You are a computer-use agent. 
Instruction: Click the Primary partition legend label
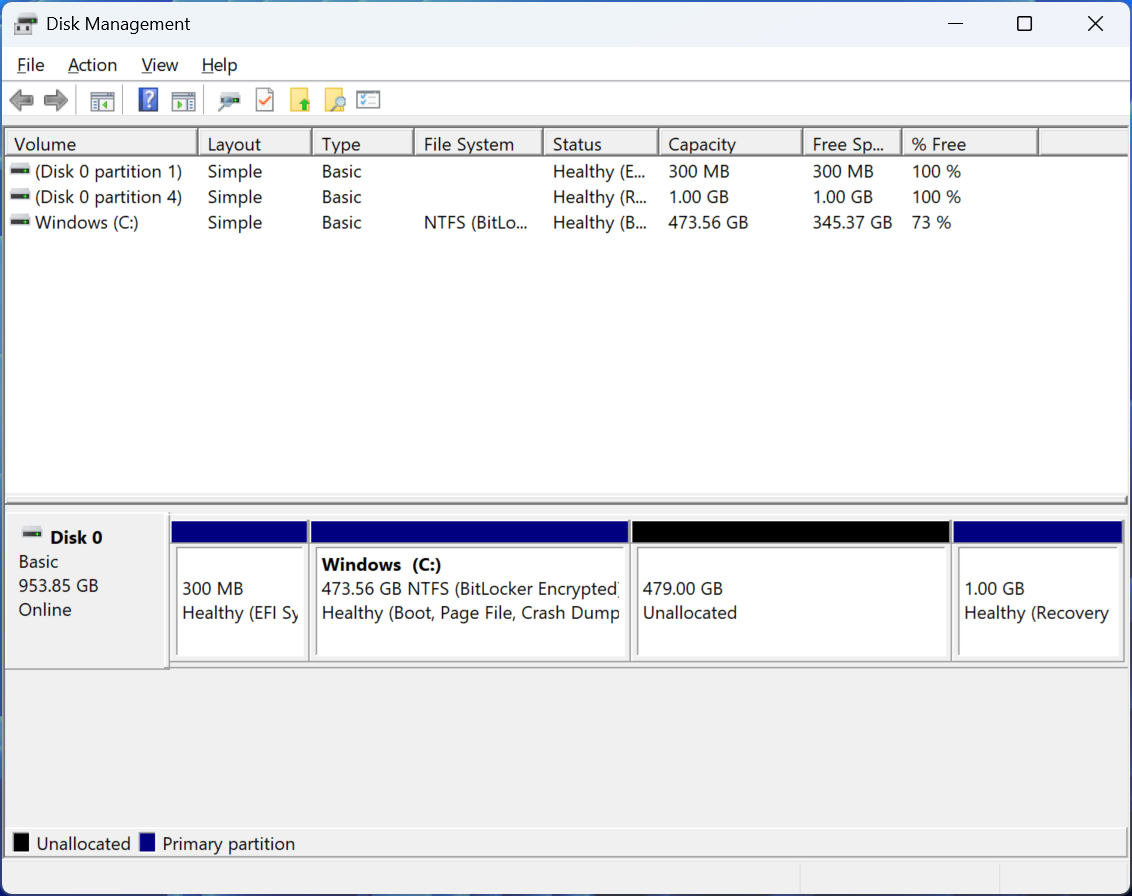(229, 843)
